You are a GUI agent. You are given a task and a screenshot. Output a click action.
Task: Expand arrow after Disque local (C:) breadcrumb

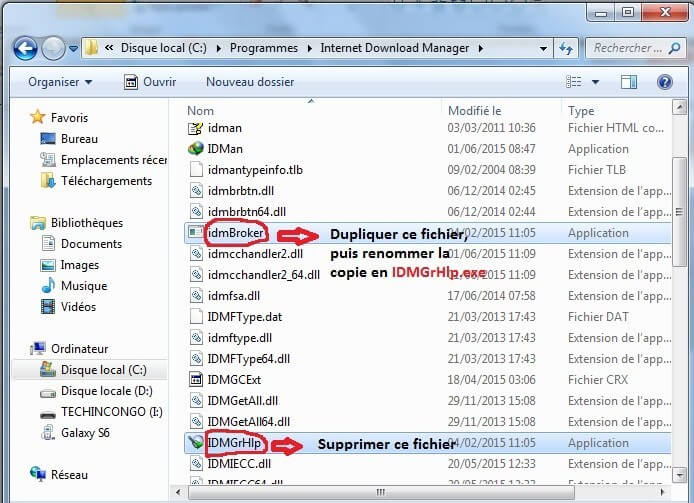[219, 48]
